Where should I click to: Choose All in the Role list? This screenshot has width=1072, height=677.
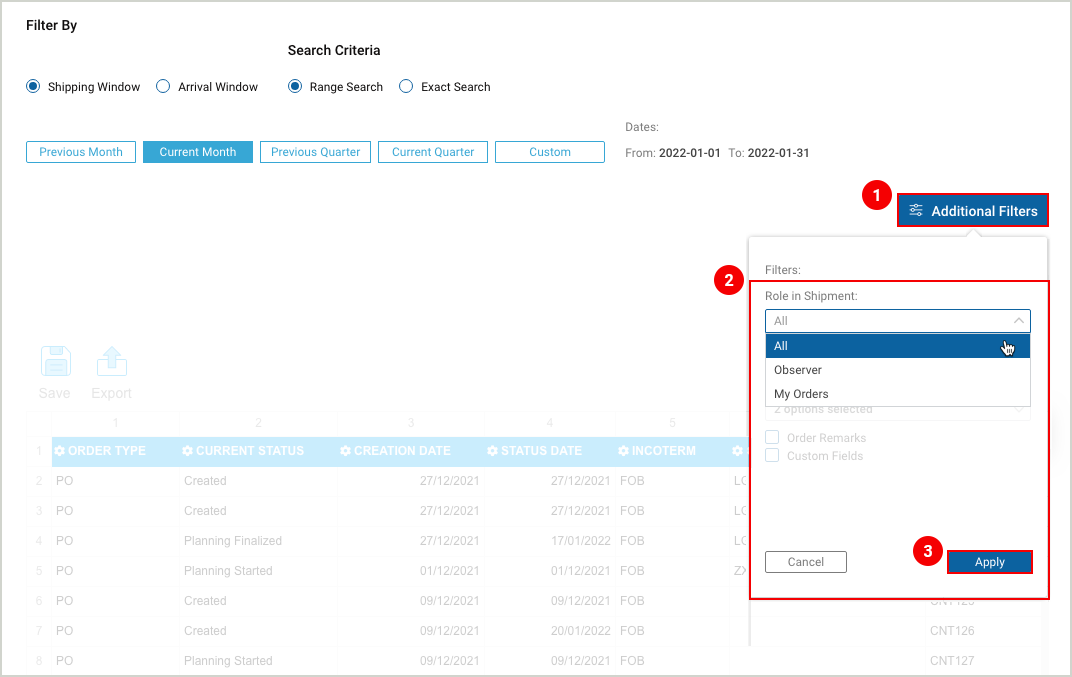pyautogui.click(x=898, y=346)
